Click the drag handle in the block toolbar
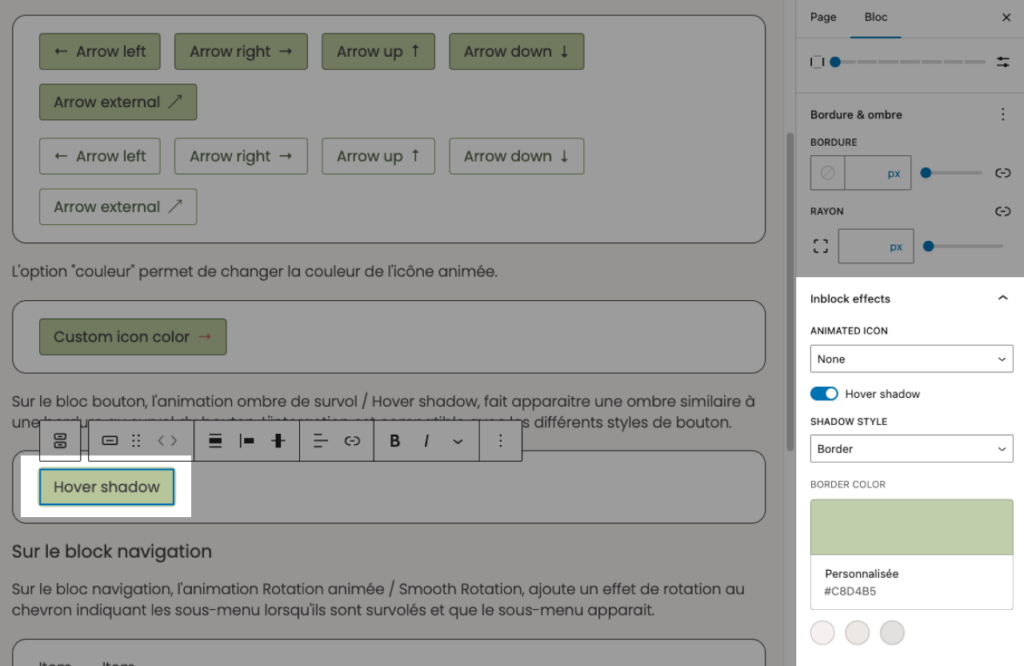 click(137, 441)
